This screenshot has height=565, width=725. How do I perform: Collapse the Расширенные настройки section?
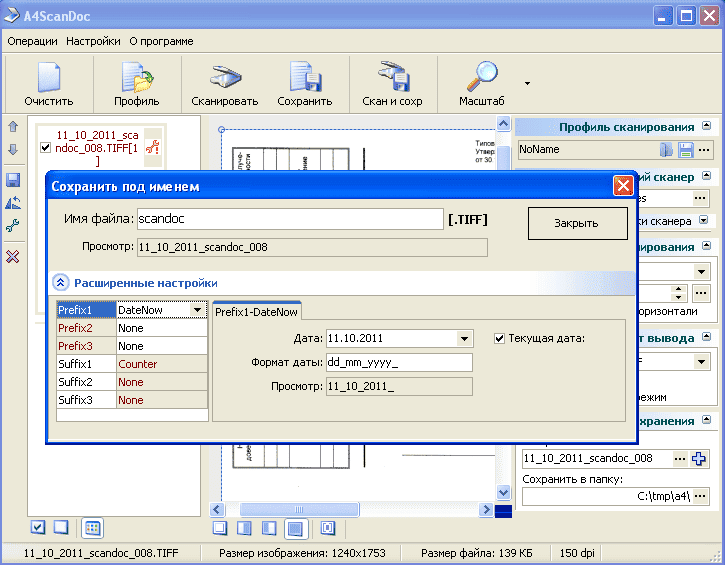(60, 283)
